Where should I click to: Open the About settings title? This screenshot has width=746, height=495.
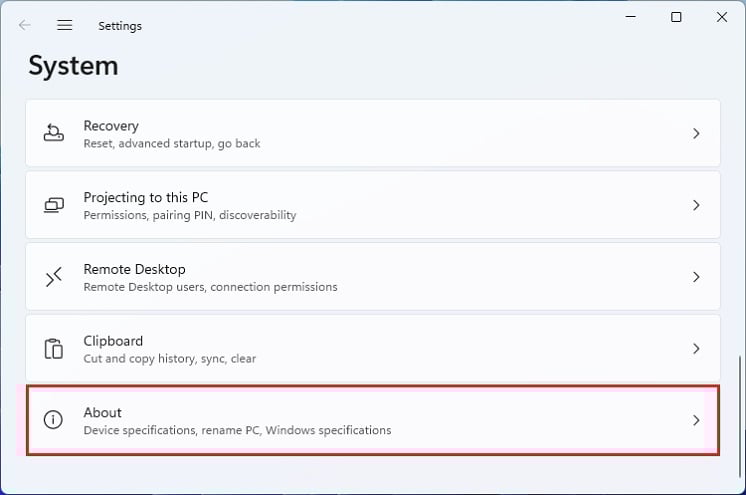pyautogui.click(x=103, y=412)
